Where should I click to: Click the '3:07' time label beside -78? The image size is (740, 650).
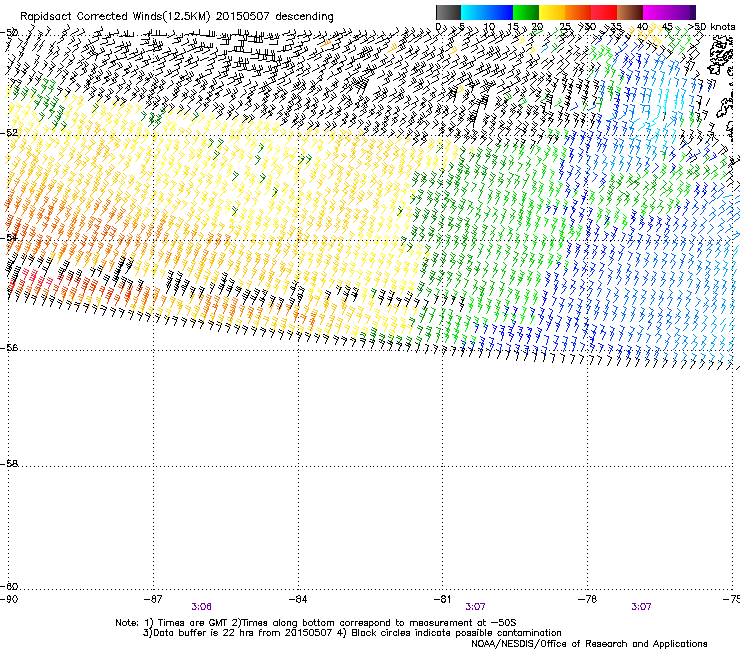coord(641,607)
